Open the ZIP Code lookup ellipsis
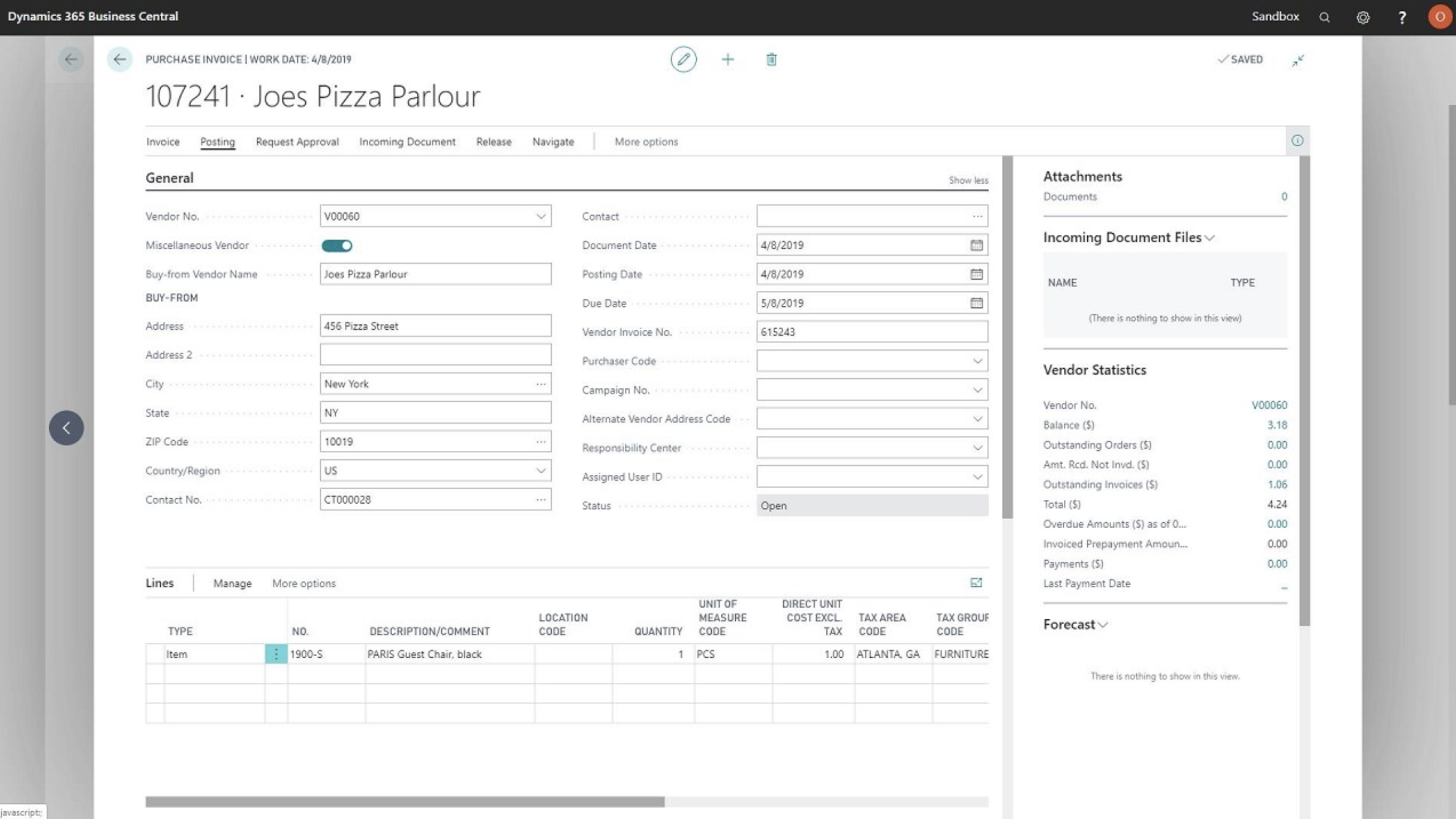The image size is (1456, 819). tap(541, 442)
